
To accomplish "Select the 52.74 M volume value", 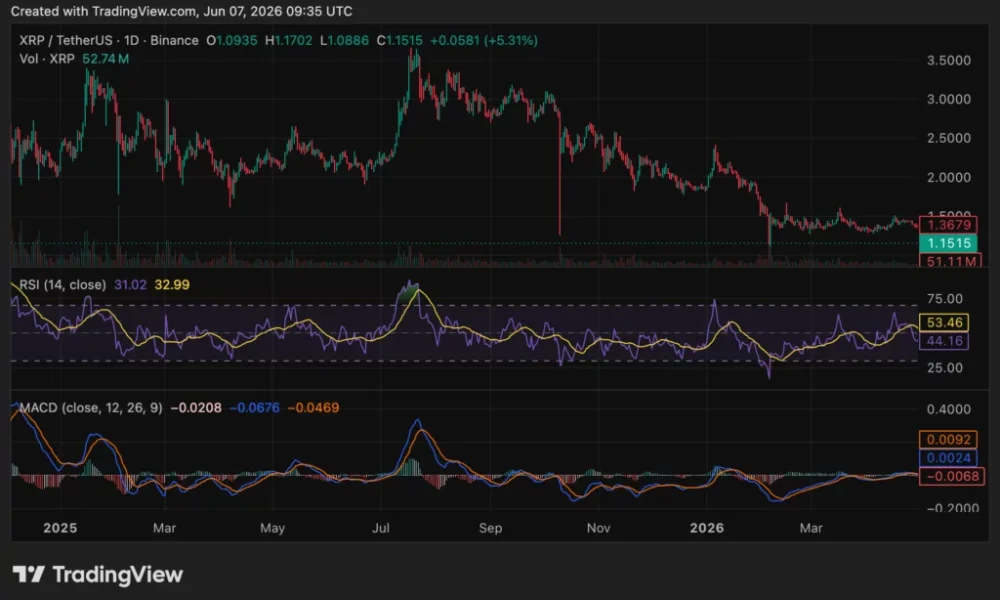I will click(105, 59).
